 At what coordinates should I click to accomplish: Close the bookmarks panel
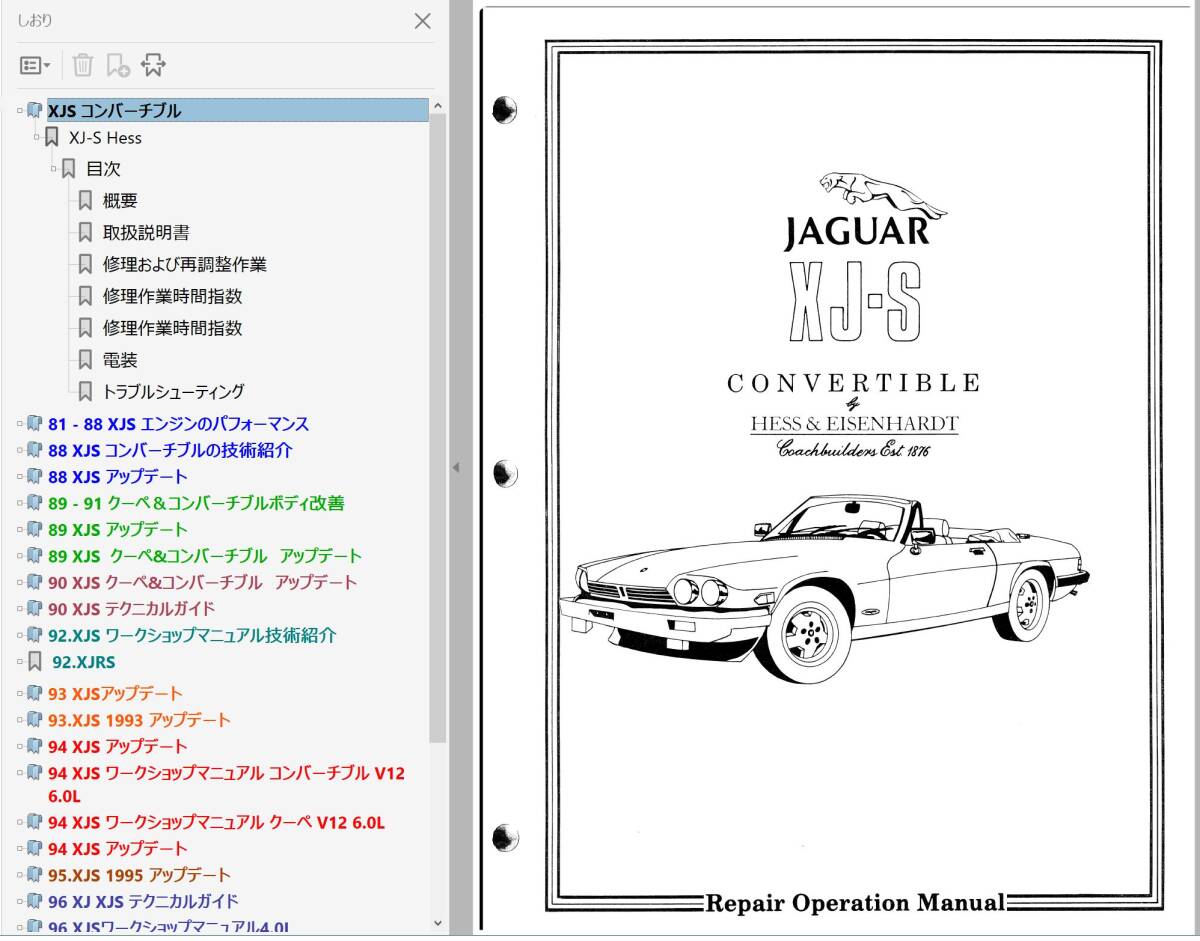[423, 20]
